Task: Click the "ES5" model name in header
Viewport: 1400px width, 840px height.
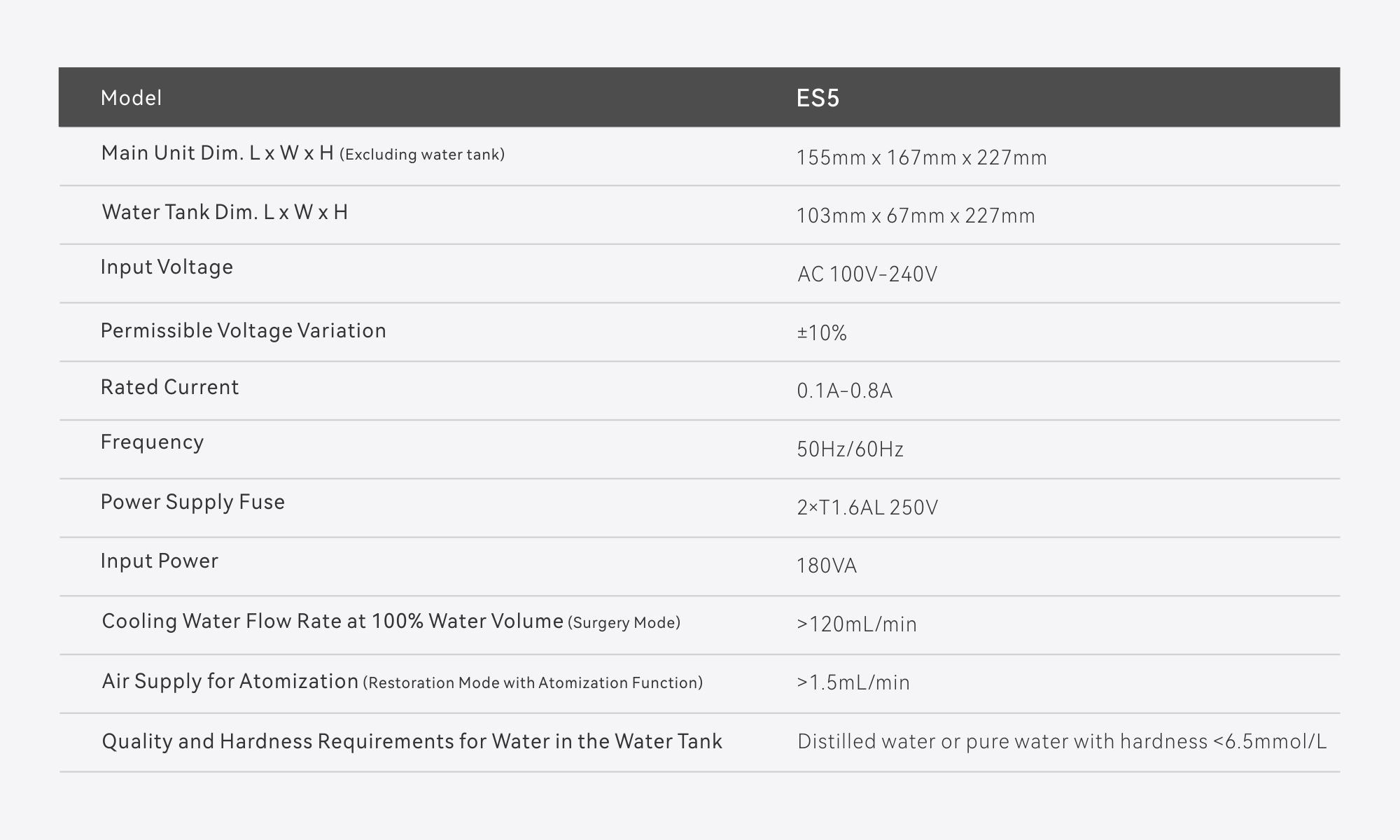Action: [818, 98]
